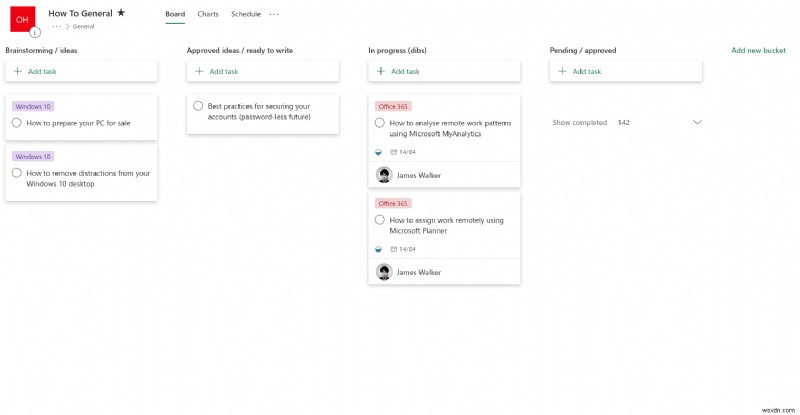Image resolution: width=800 pixels, height=415 pixels.
Task: Click Office 365 label on Planner card
Action: click(393, 203)
